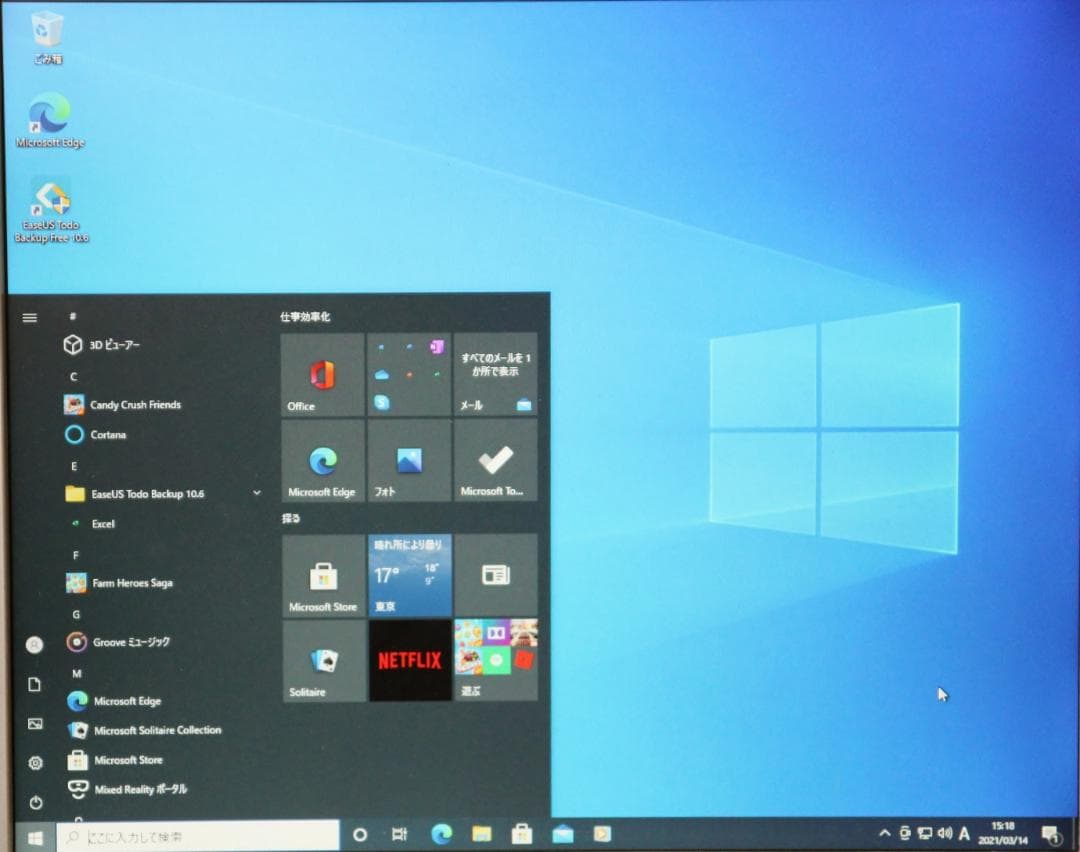The image size is (1080, 852).
Task: Open the Microsoft Store tile
Action: tap(322, 575)
